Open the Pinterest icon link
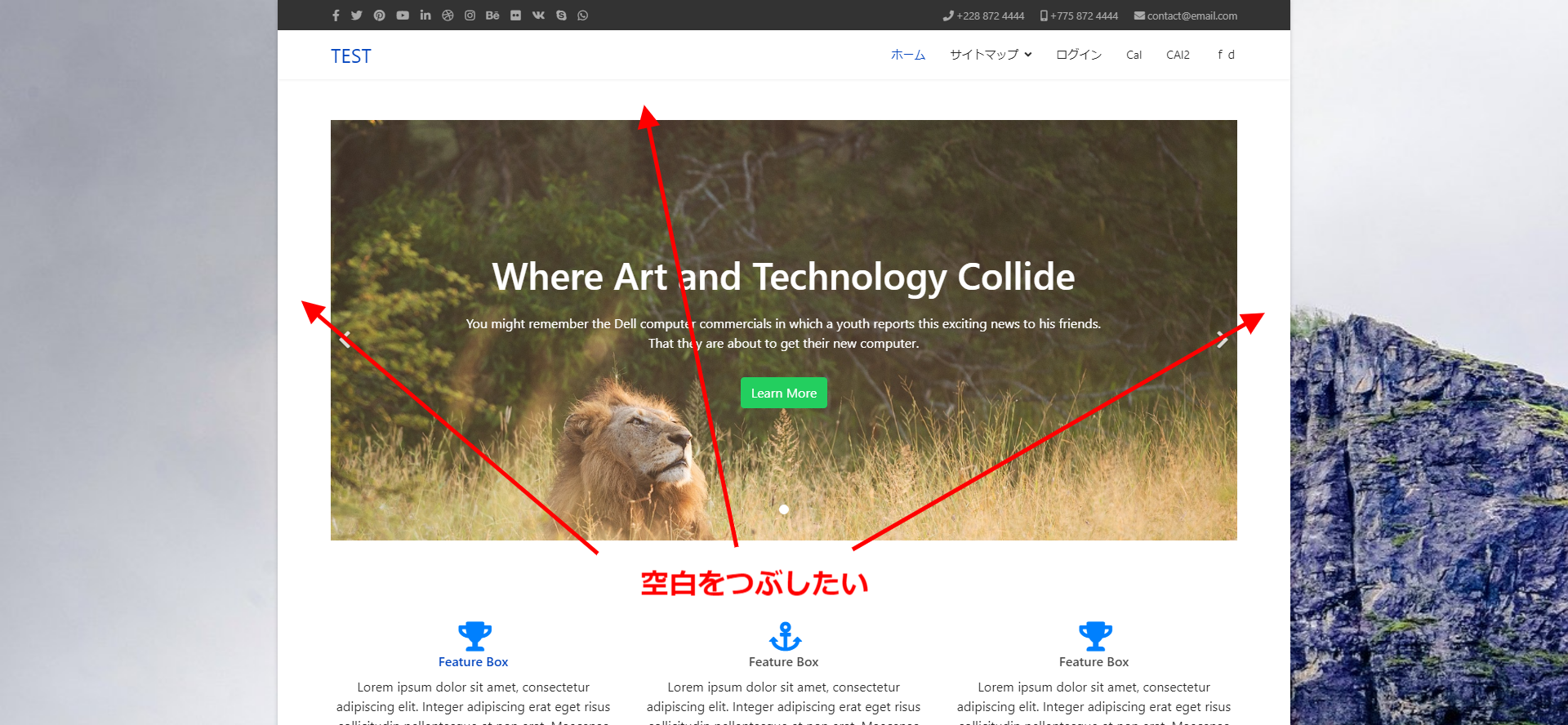 380,16
